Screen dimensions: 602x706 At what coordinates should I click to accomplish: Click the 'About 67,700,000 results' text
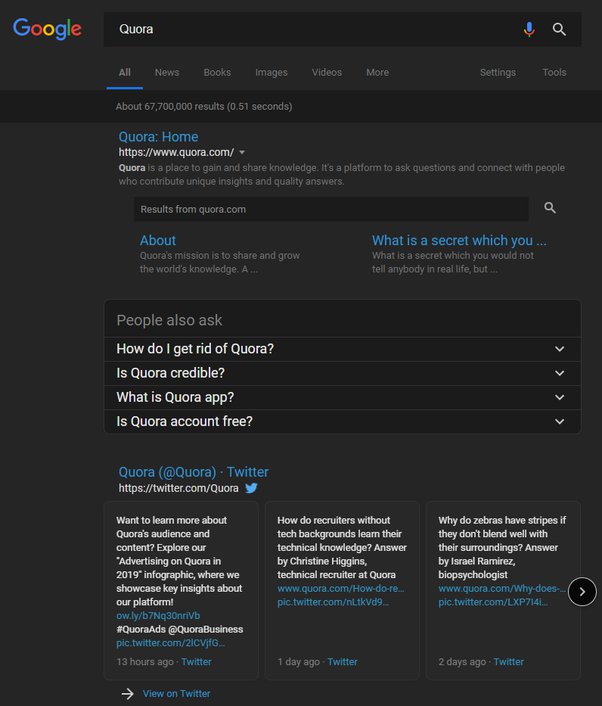point(204,107)
